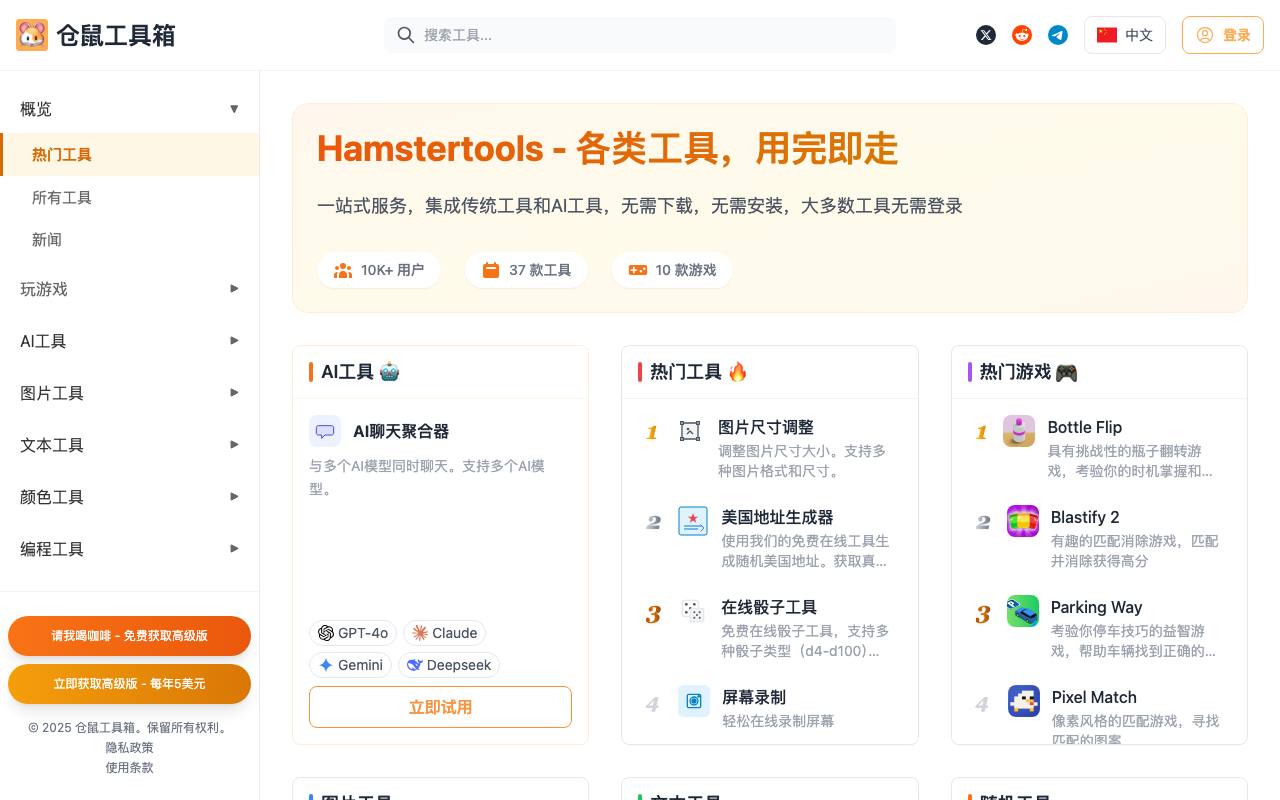The height and width of the screenshot is (800, 1280).
Task: Focus the 搜索工具 search field
Action: pyautogui.click(x=640, y=35)
